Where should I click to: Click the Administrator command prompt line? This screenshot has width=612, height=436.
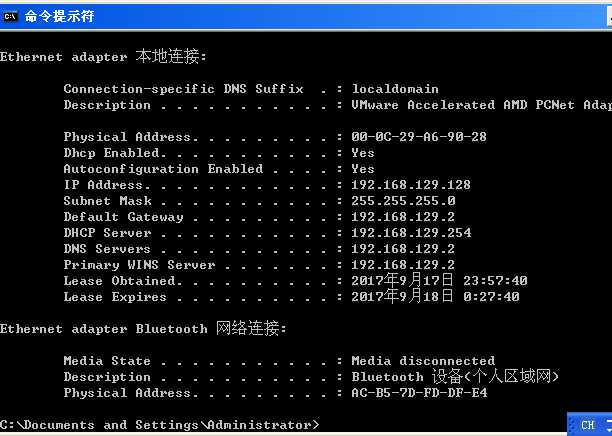click(x=160, y=425)
